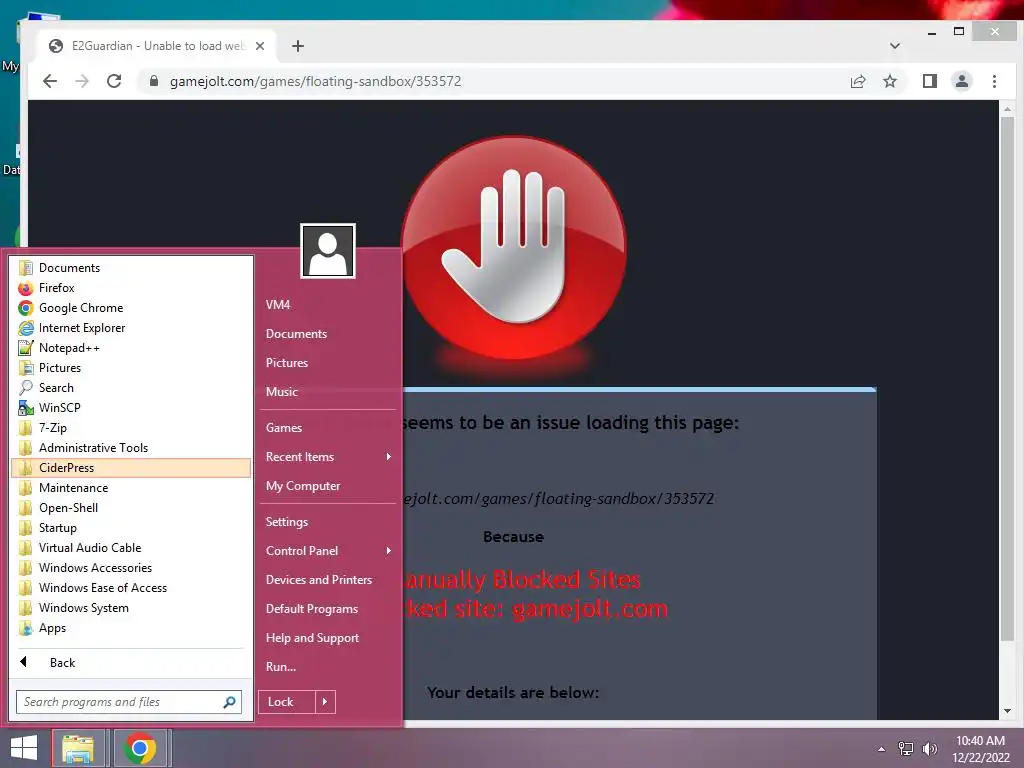Click the magnifier icon in Start search box
The width and height of the screenshot is (1024, 768).
pos(229,702)
